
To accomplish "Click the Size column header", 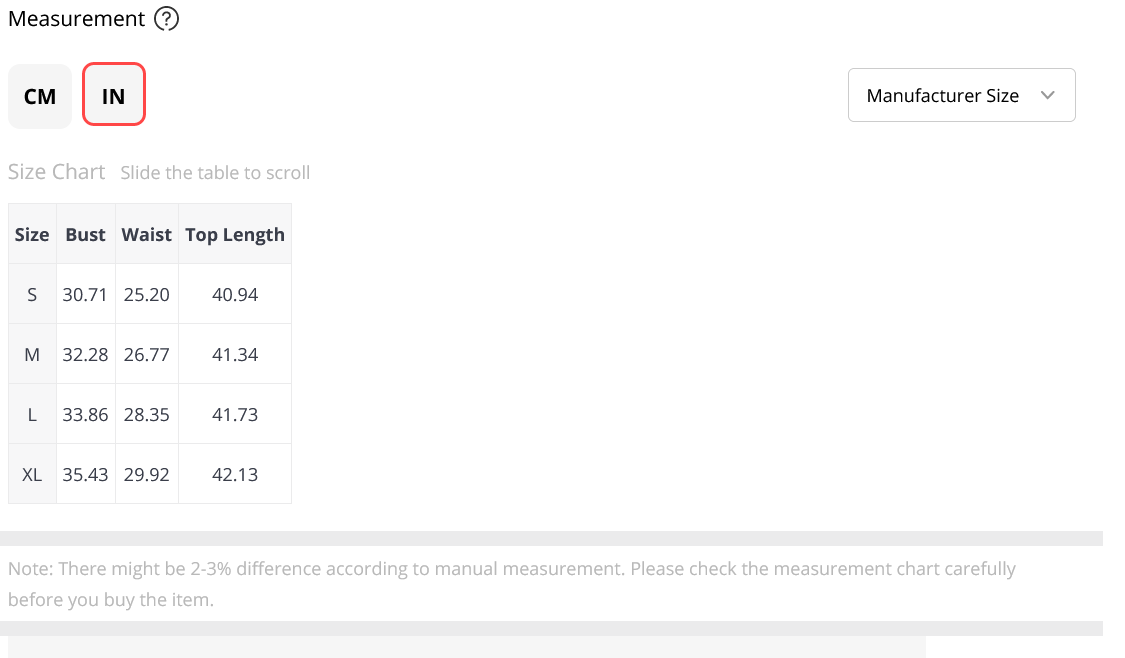I will pos(32,235).
